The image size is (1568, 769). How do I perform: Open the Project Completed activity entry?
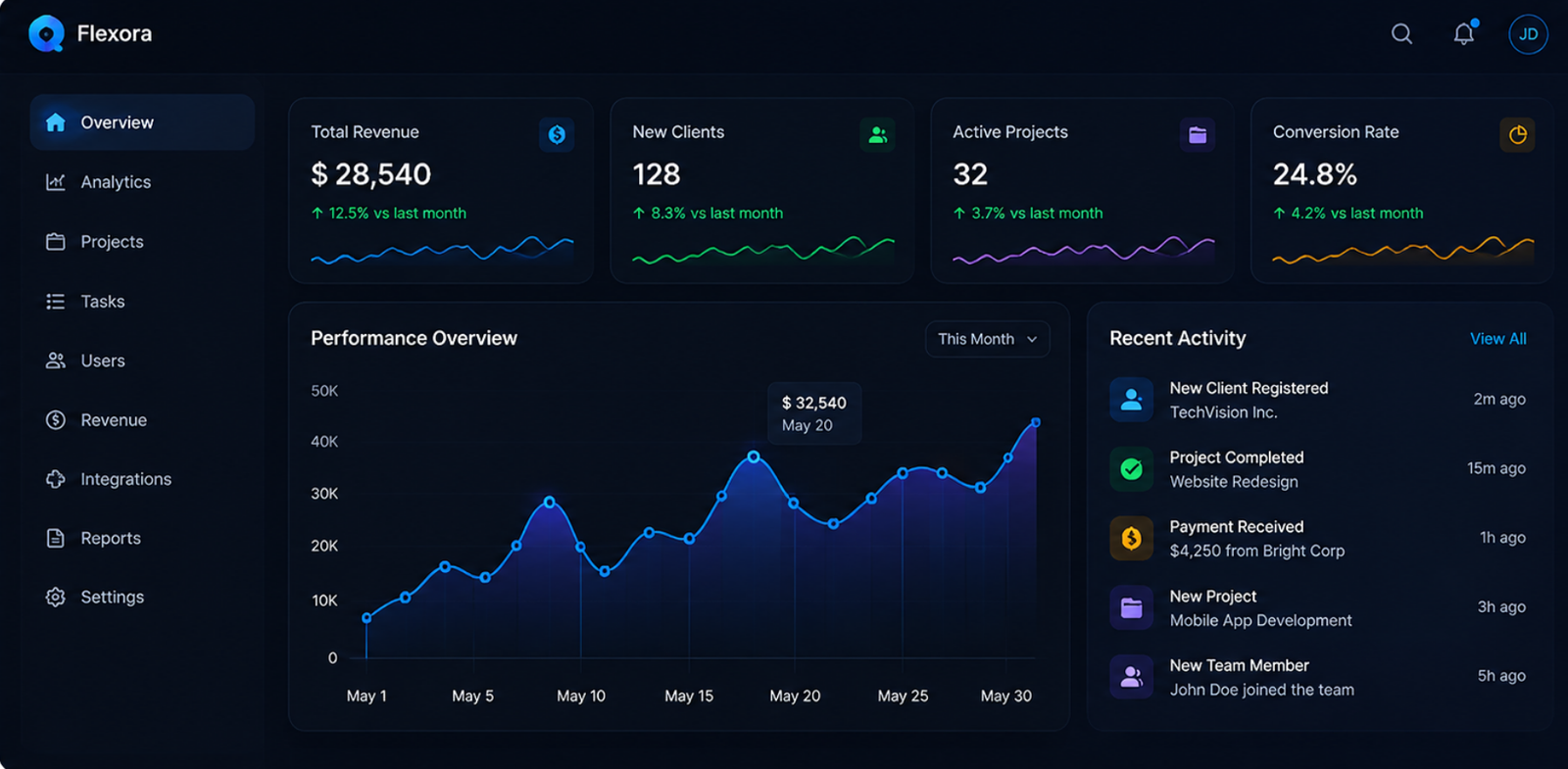click(x=1318, y=469)
